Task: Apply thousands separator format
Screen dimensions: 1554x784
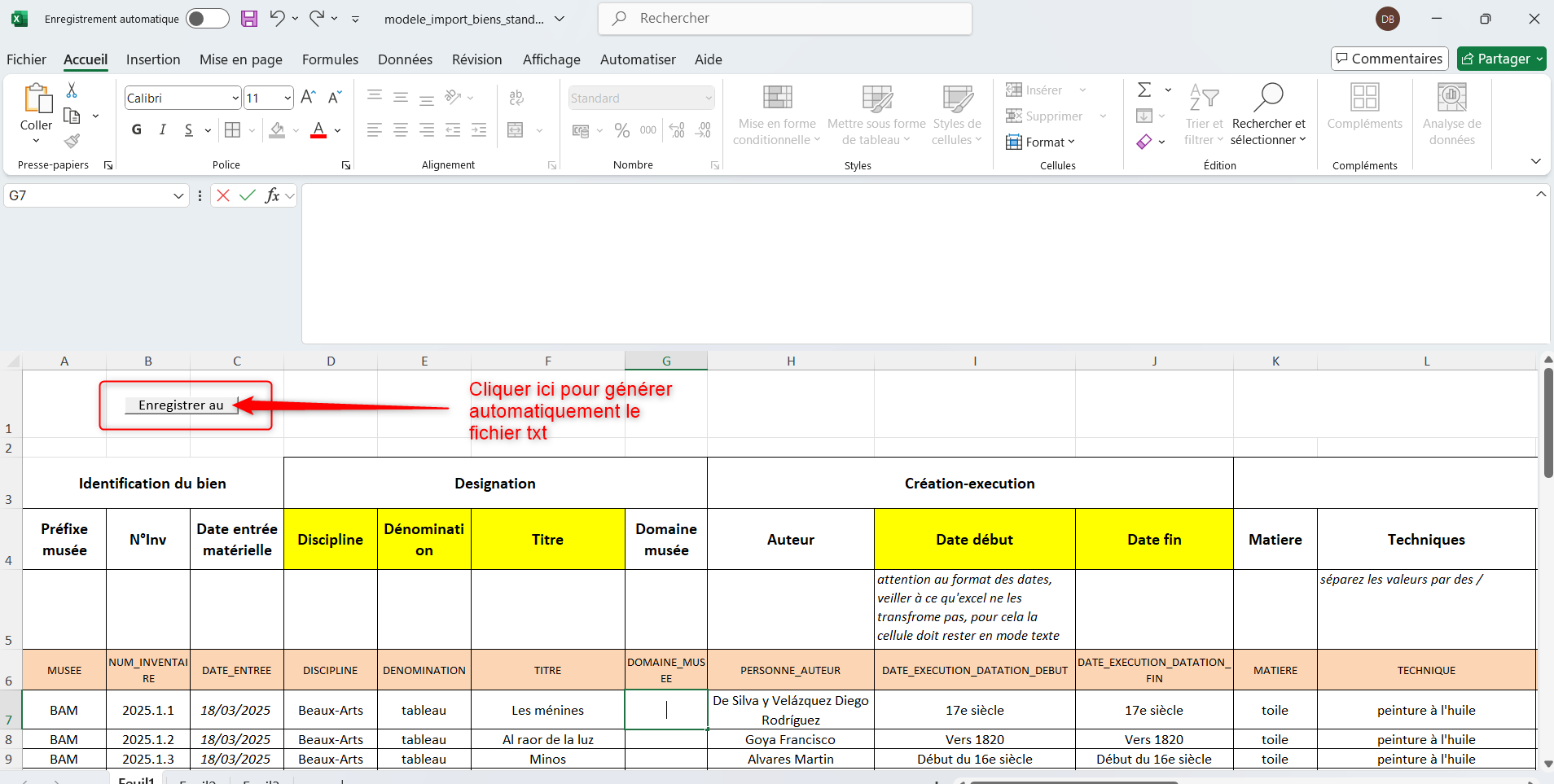Action: pos(648,130)
